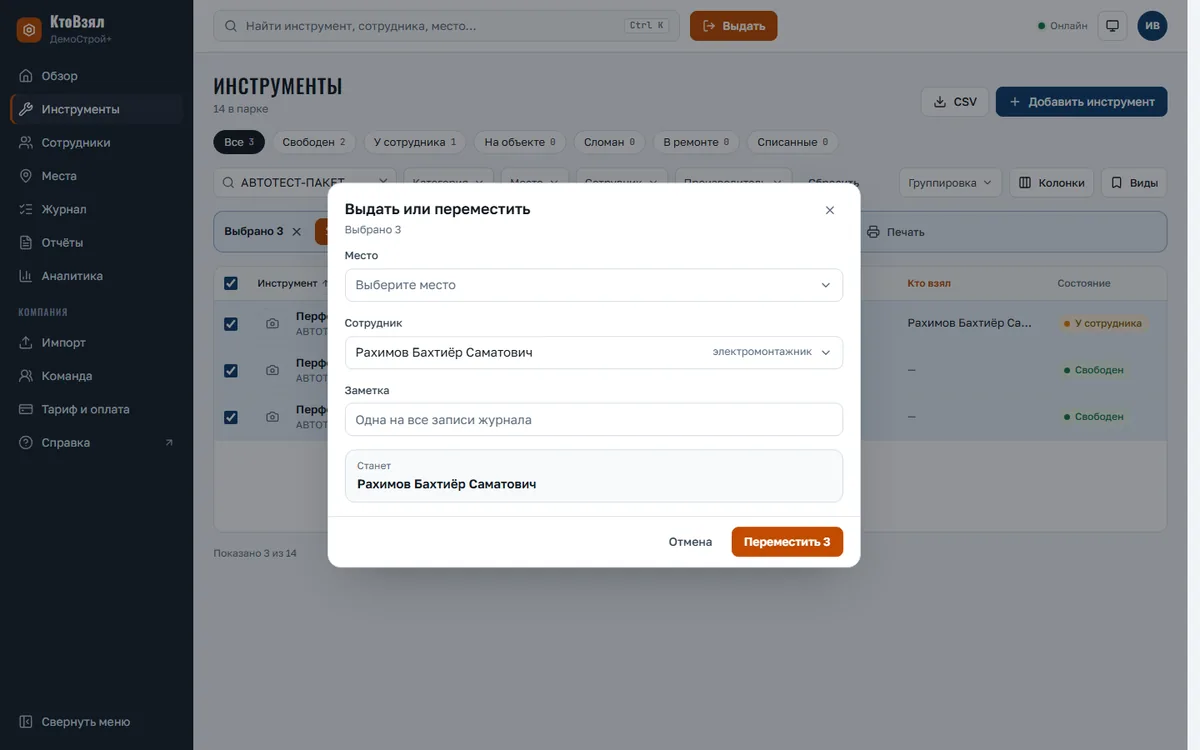Open Журнал in the sidebar
This screenshot has height=750, width=1200.
click(x=96, y=209)
